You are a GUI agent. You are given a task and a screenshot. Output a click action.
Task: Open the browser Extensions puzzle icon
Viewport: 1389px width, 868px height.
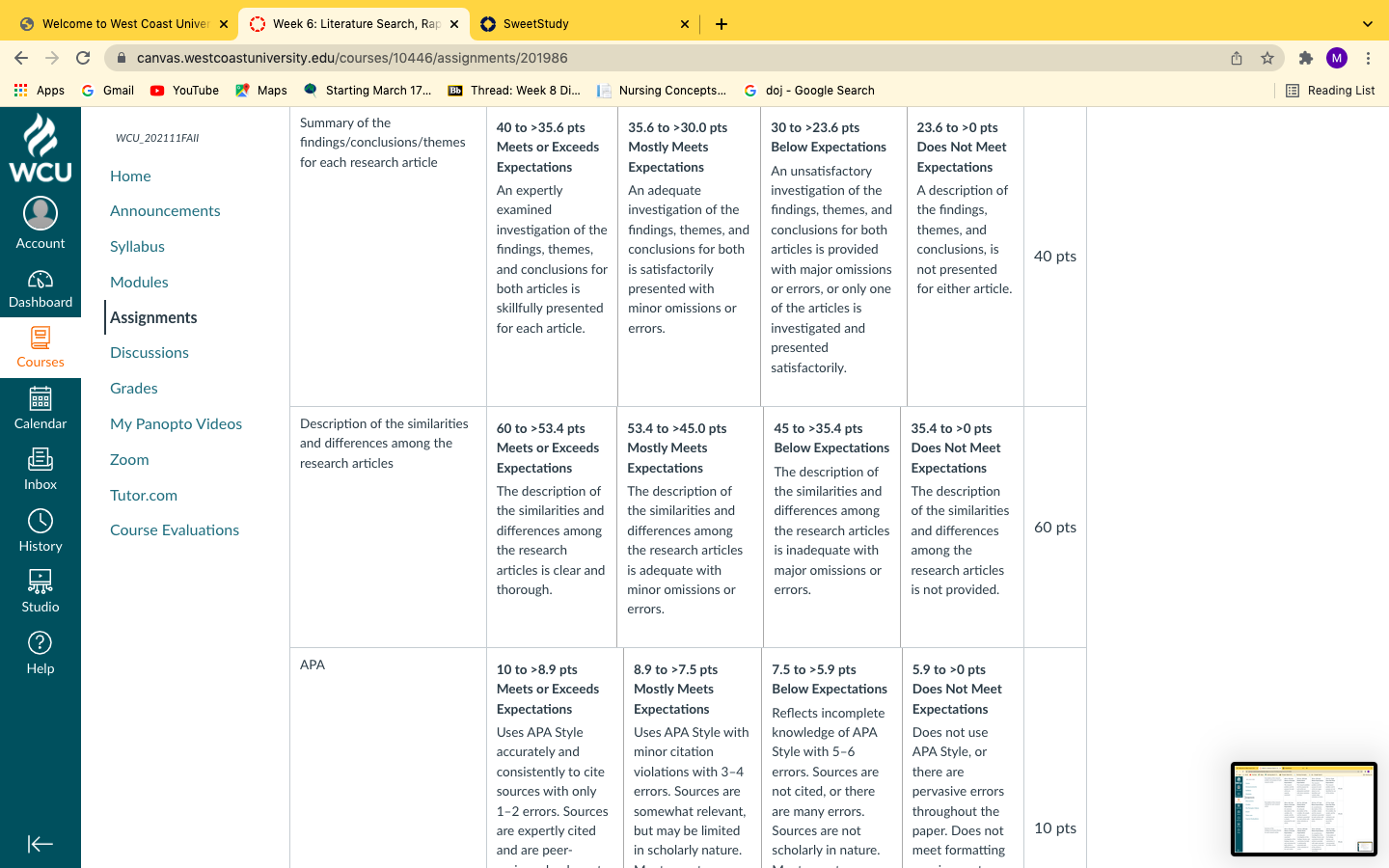coord(1306,58)
